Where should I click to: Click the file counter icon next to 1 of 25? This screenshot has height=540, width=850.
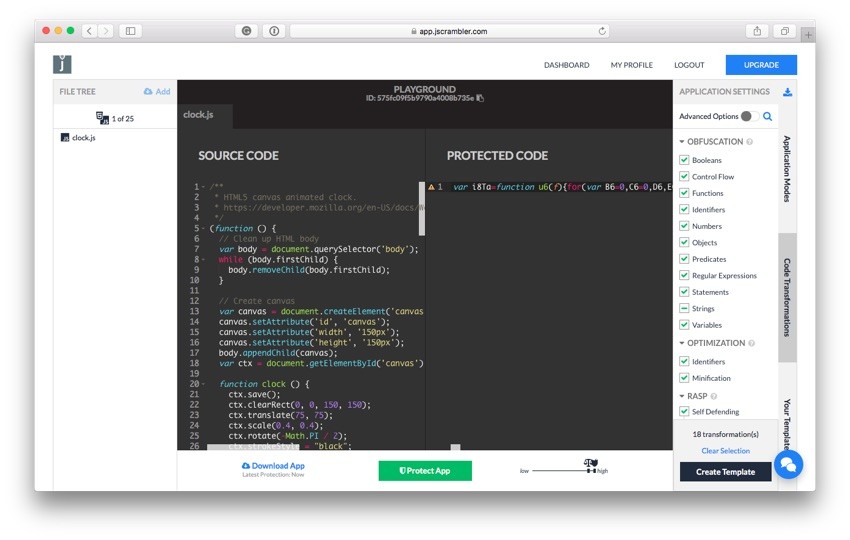102,118
